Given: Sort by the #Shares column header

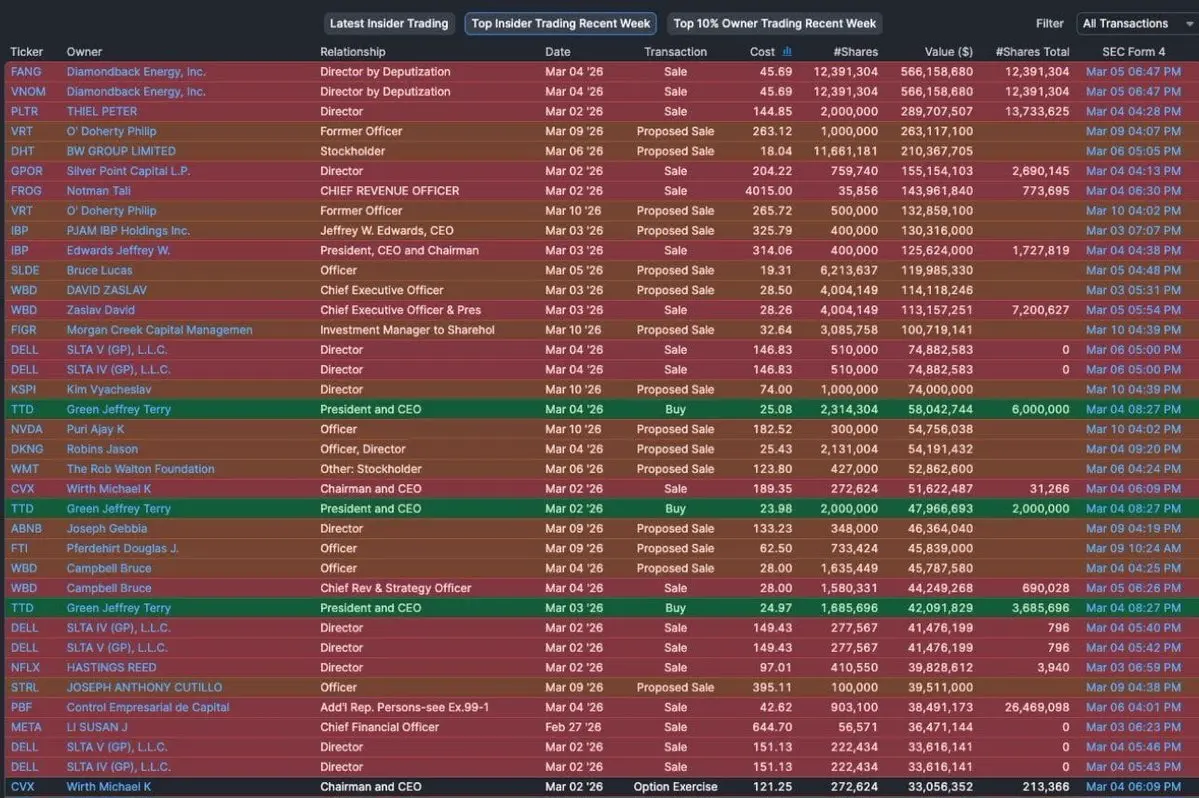Looking at the screenshot, I should point(856,52).
